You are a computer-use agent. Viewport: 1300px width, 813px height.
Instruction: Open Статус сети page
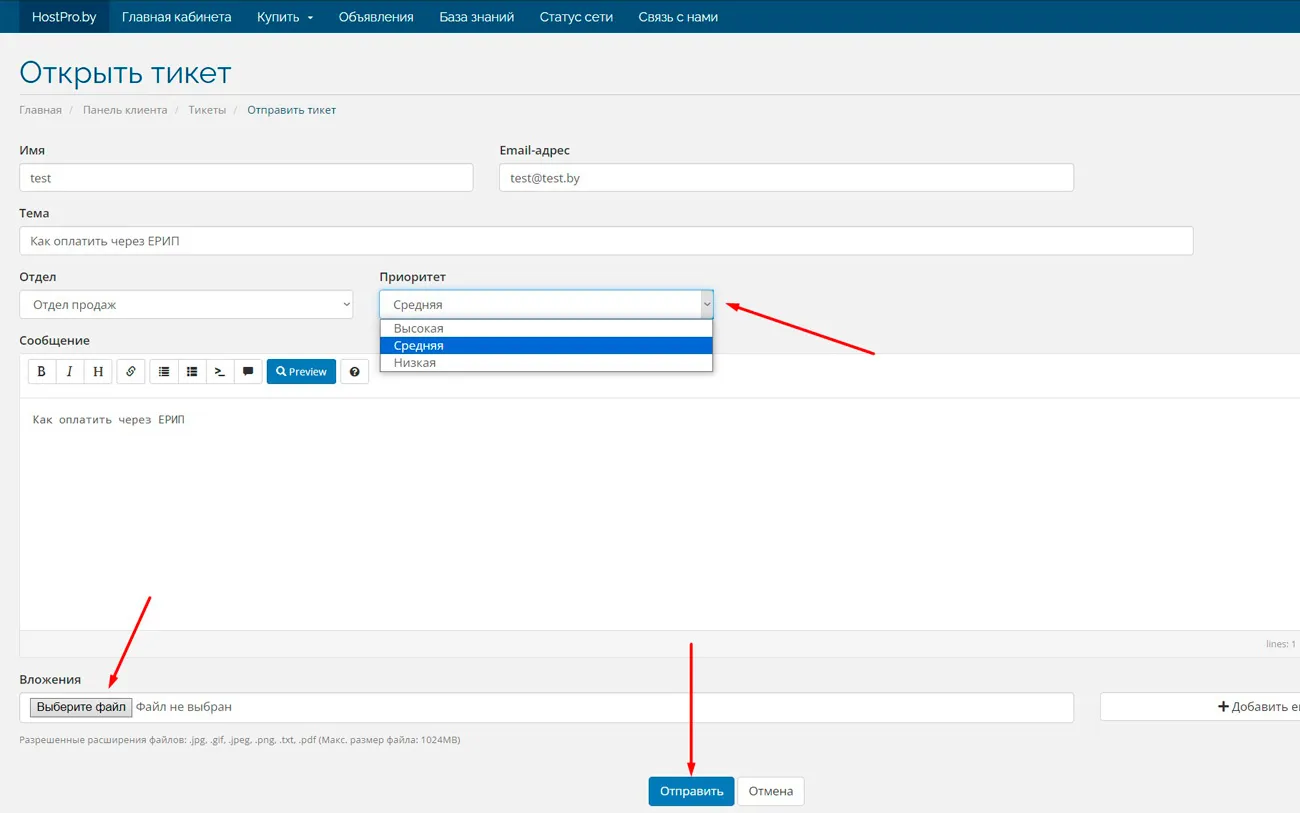click(576, 17)
